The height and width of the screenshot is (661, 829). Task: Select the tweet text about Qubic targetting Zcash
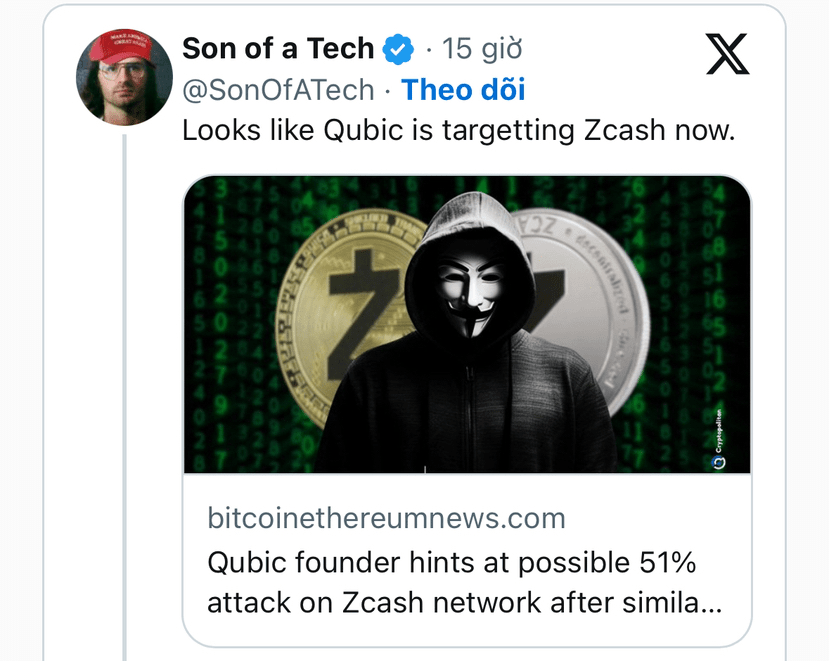click(458, 131)
